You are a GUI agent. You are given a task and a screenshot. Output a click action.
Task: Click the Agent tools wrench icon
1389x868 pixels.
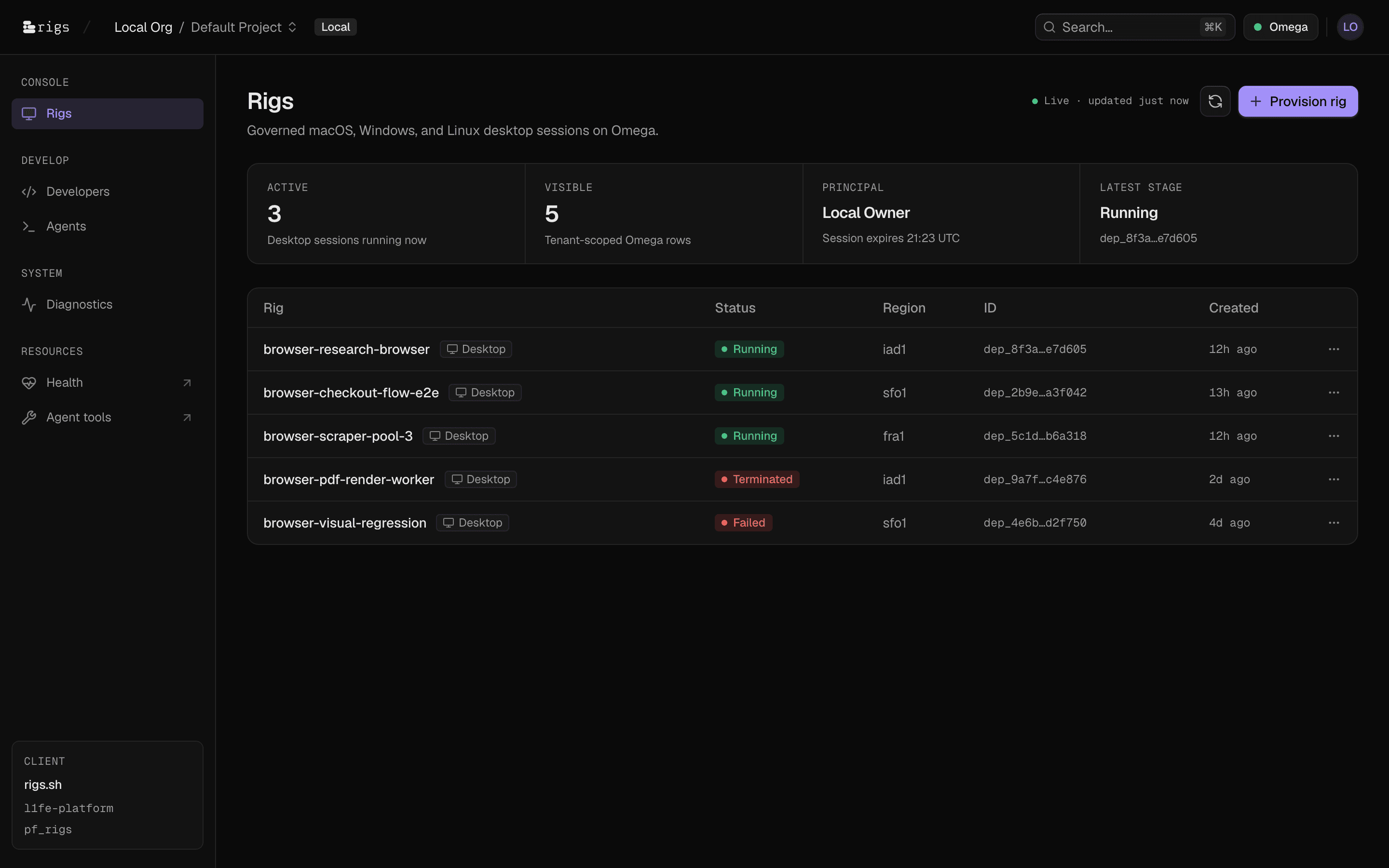[x=29, y=417]
